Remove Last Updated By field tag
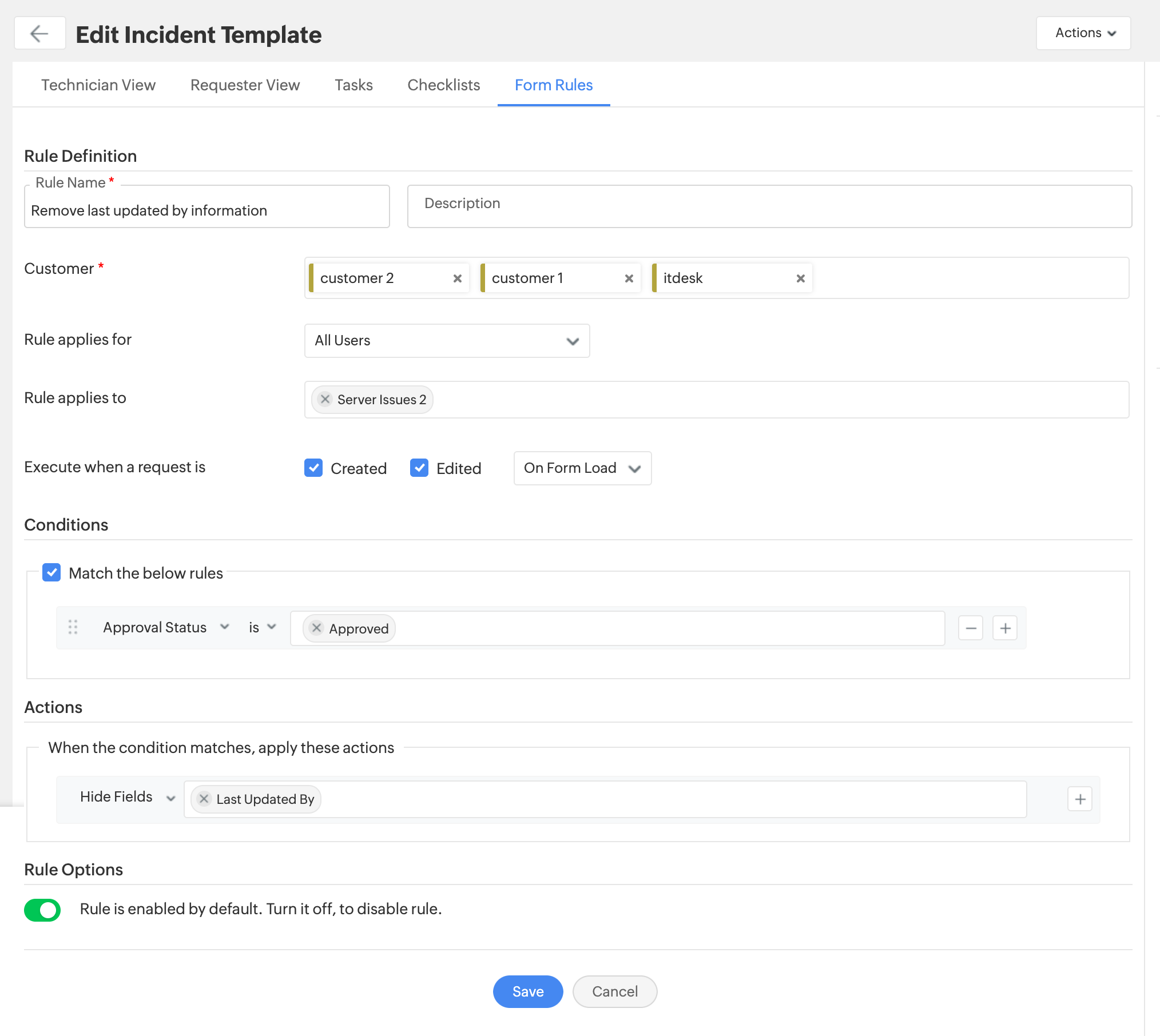The width and height of the screenshot is (1160, 1036). tap(204, 799)
